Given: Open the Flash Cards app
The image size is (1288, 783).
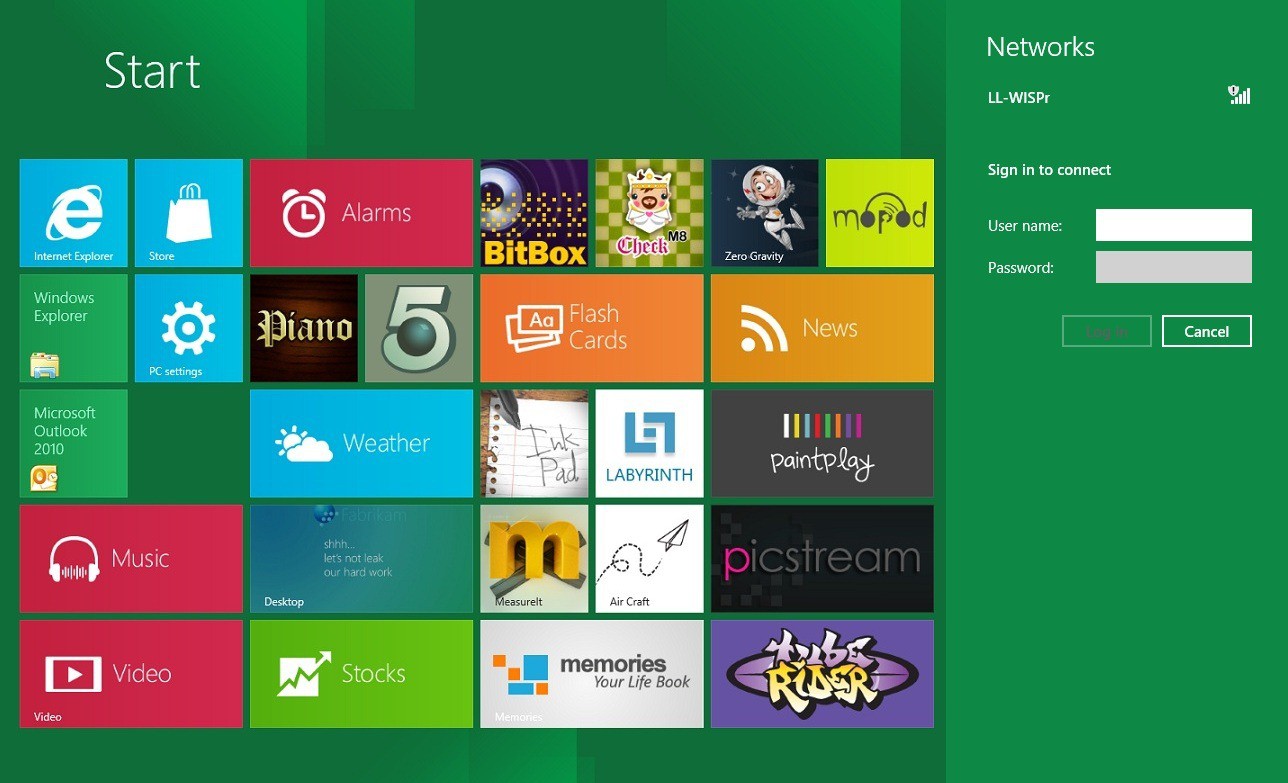Looking at the screenshot, I should tap(591, 327).
